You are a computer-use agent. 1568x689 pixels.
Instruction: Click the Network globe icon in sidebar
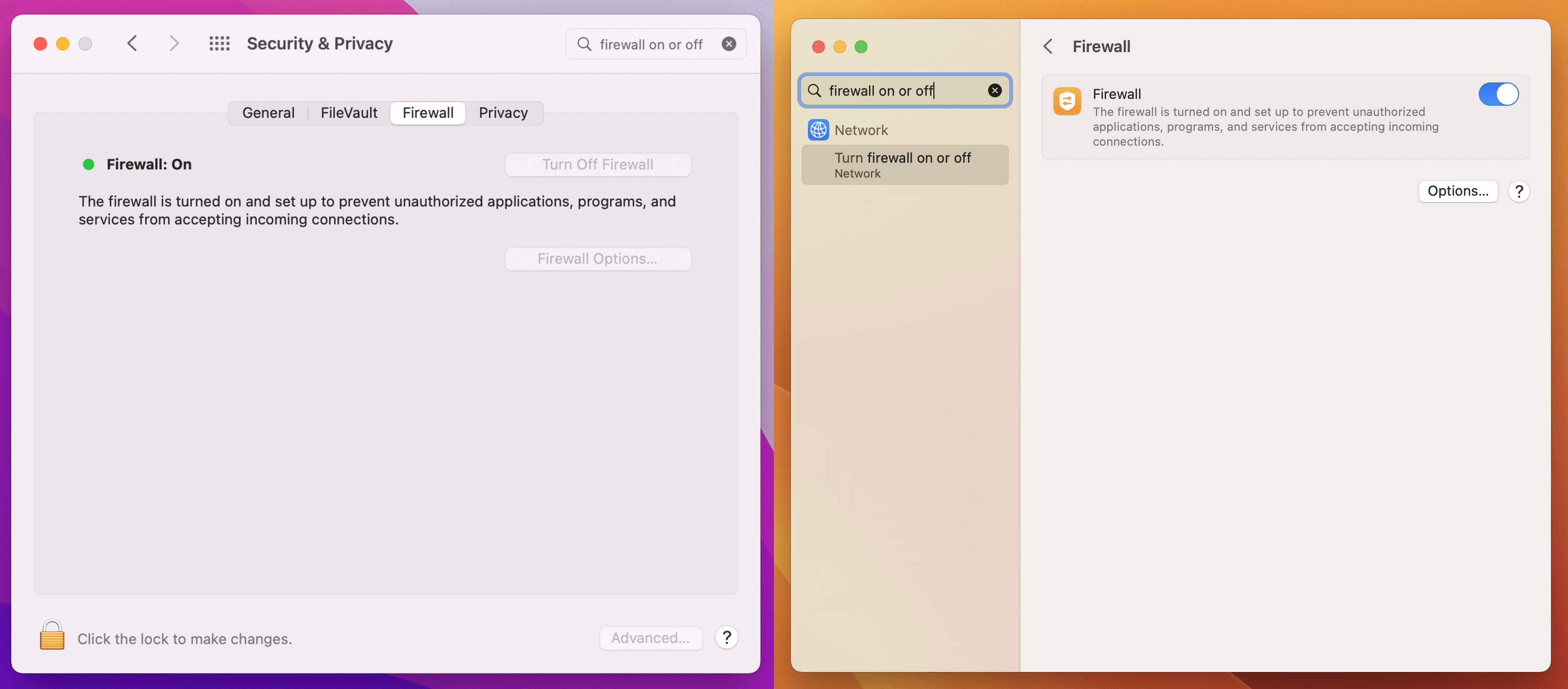tap(818, 130)
